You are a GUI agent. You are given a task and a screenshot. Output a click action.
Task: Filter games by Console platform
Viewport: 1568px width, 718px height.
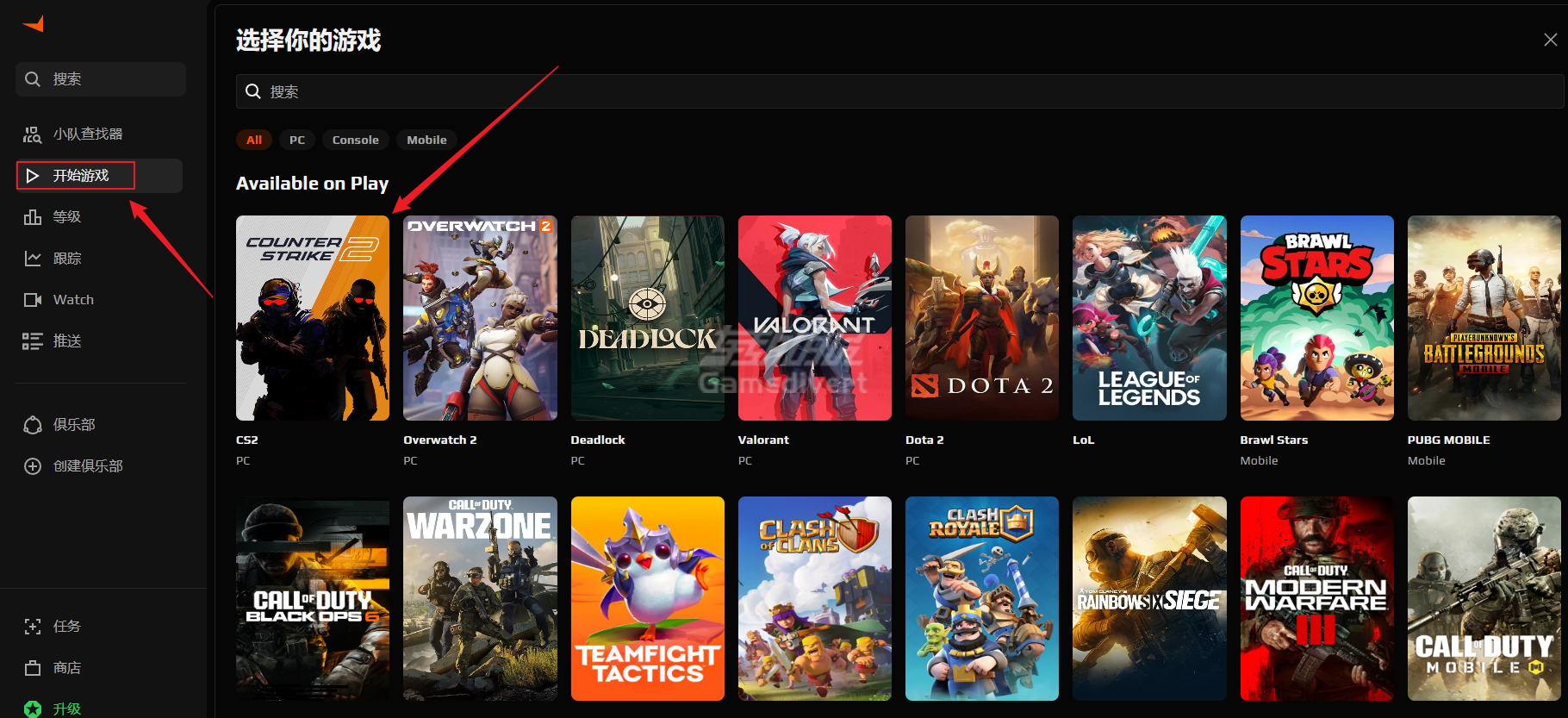tap(355, 140)
